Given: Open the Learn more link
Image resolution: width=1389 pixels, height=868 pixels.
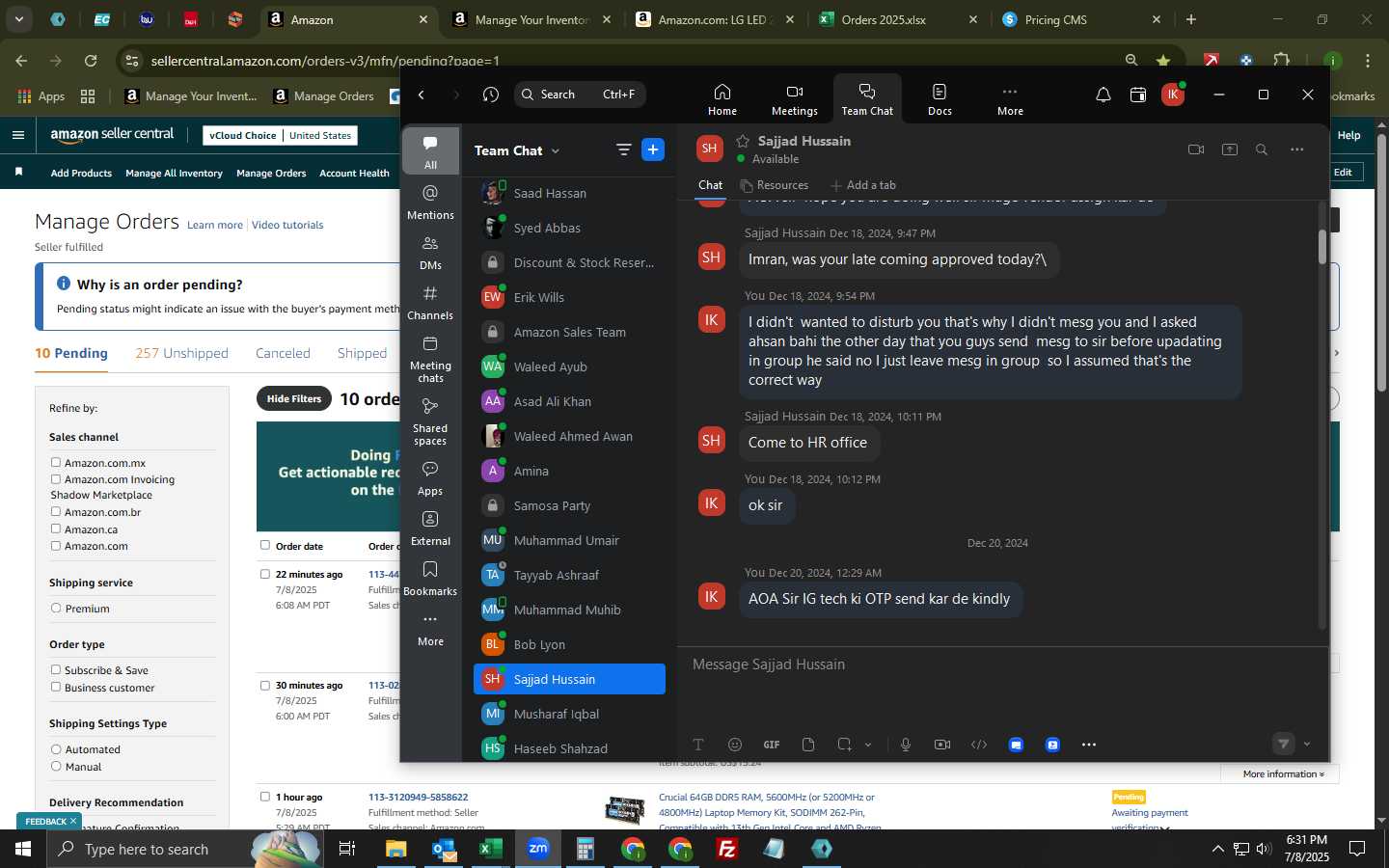Looking at the screenshot, I should [x=215, y=225].
